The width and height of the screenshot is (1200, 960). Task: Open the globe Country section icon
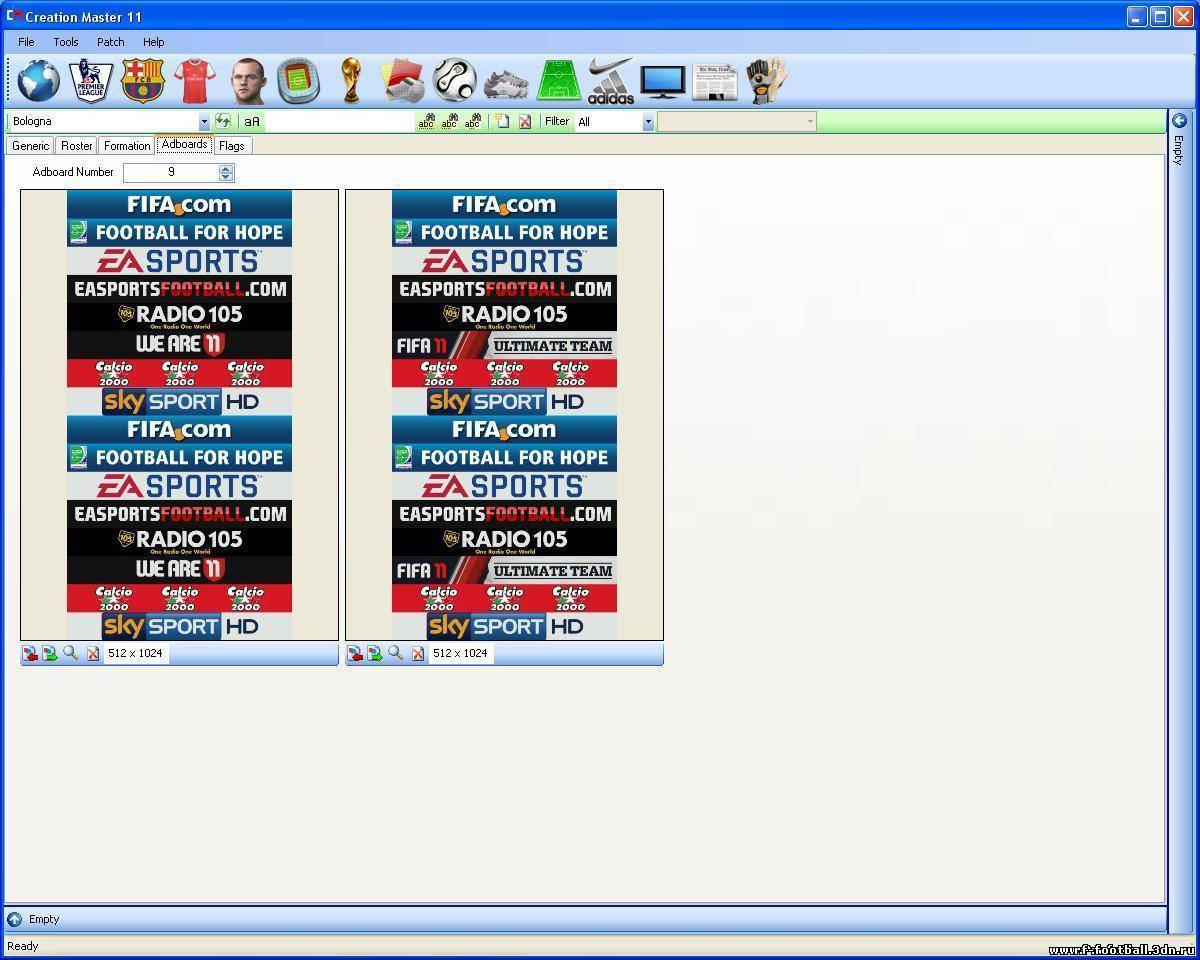[38, 80]
